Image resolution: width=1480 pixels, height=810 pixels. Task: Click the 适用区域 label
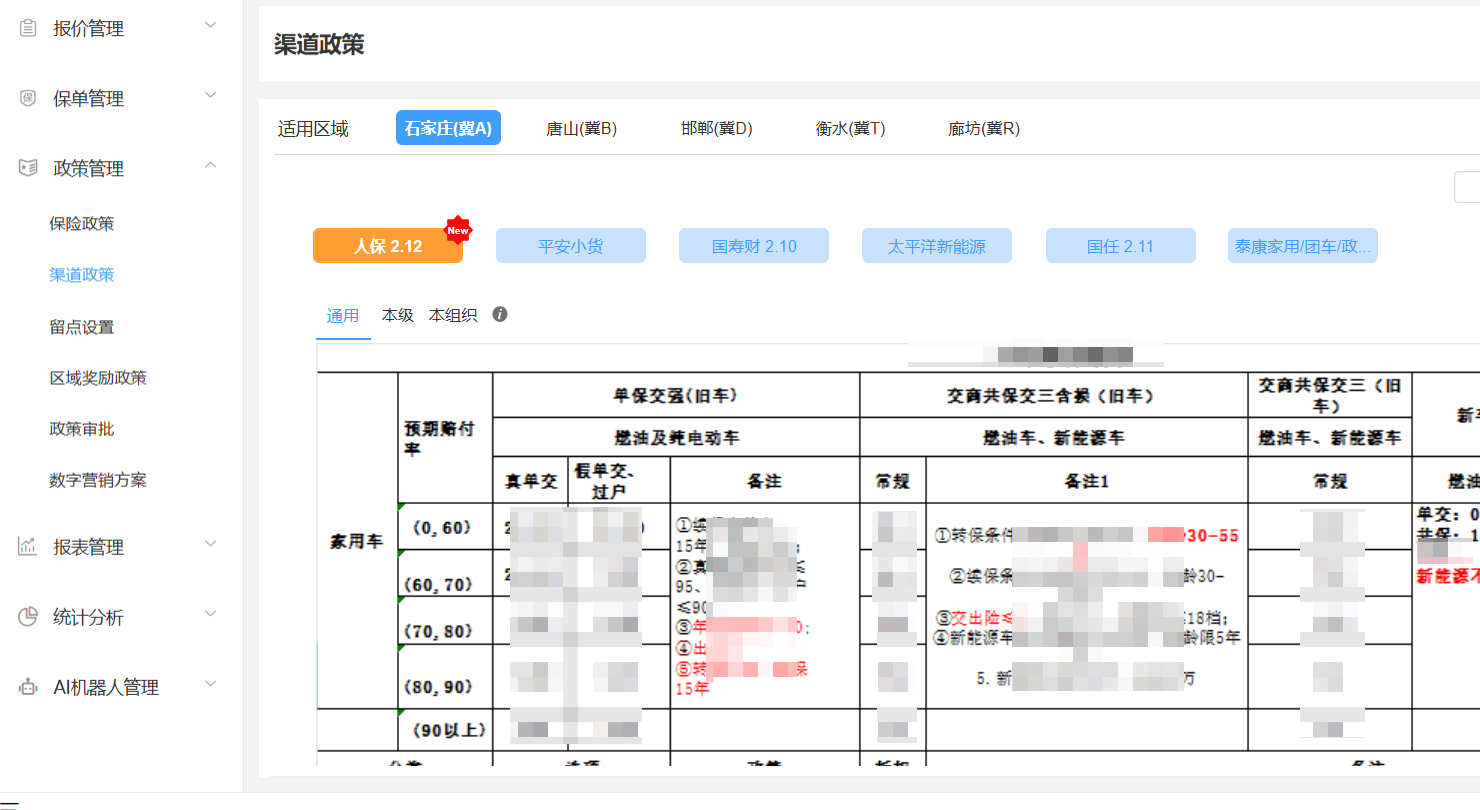pyautogui.click(x=313, y=129)
